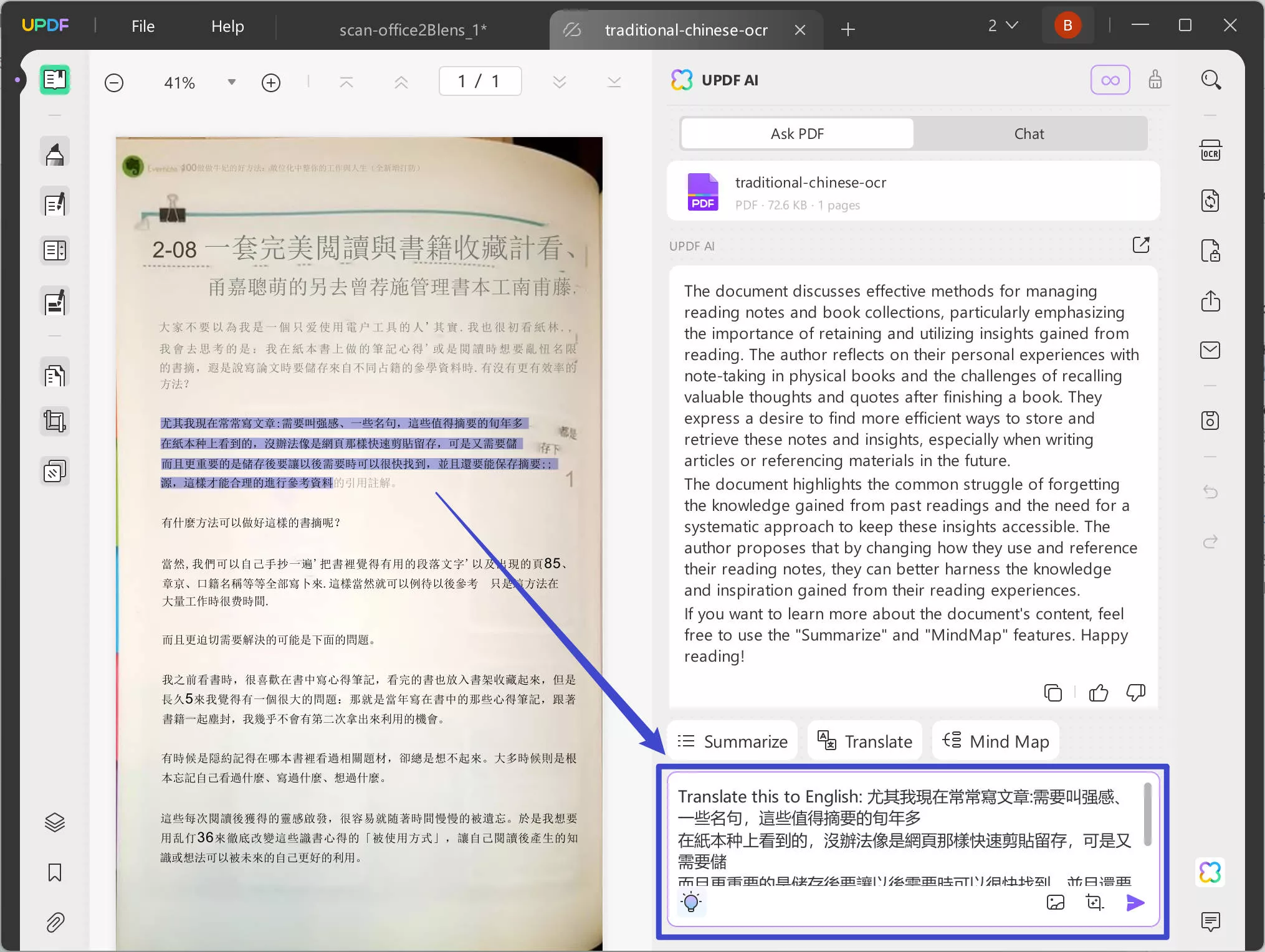This screenshot has width=1265, height=952.
Task: Click the Share icon in the right sidebar
Action: [x=1211, y=301]
